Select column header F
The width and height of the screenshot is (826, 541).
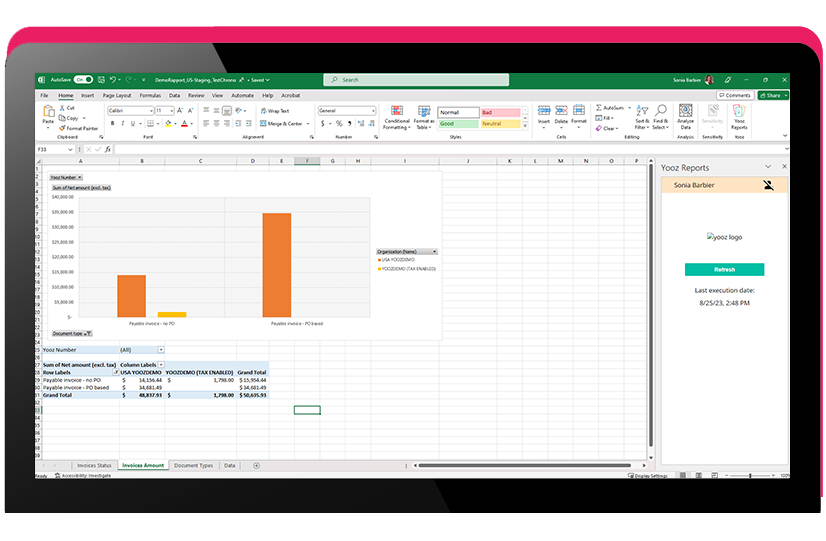click(x=307, y=161)
